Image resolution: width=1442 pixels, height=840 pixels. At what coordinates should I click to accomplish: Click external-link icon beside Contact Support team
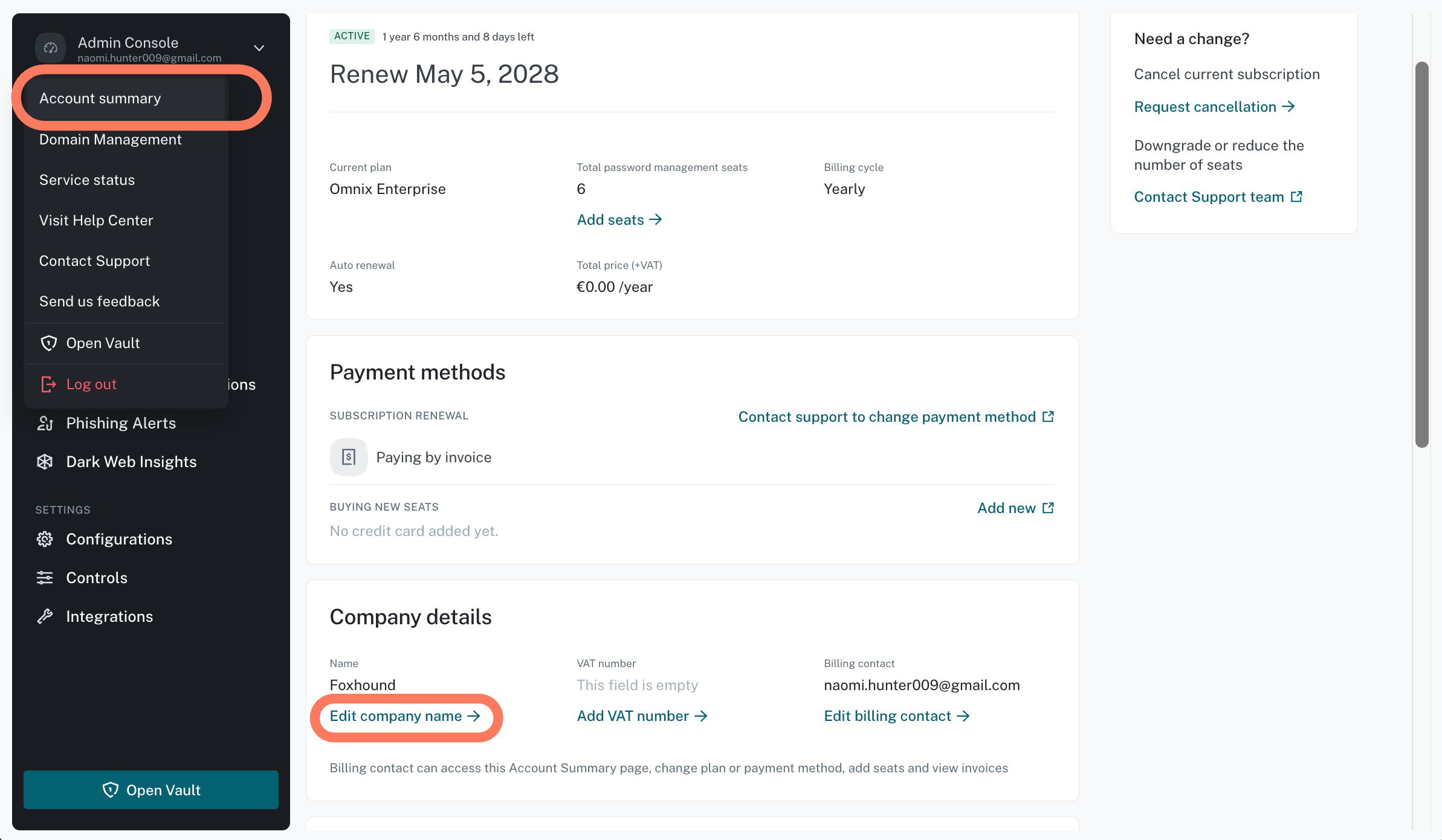coord(1296,196)
